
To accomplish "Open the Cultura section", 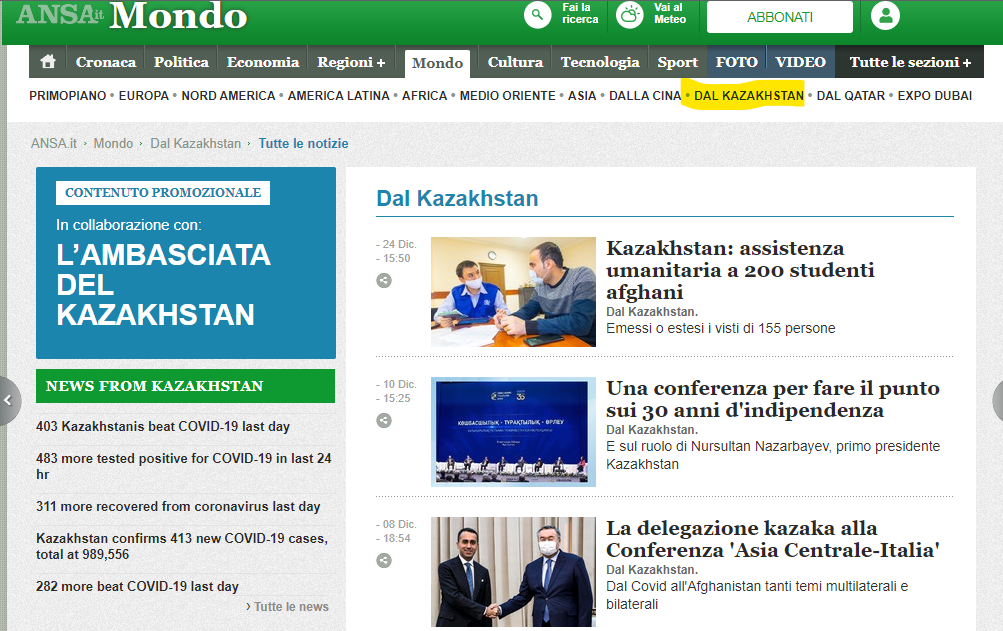I will tap(516, 62).
